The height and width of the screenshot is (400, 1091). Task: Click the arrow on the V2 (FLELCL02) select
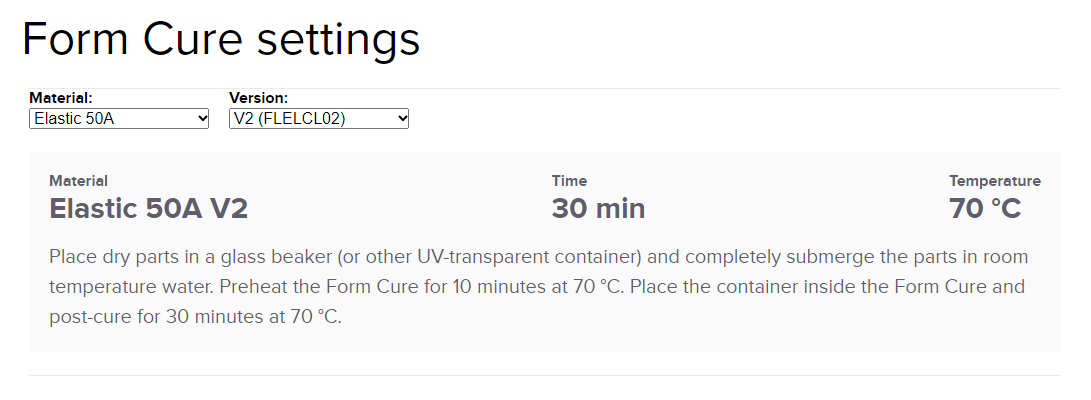click(x=402, y=119)
